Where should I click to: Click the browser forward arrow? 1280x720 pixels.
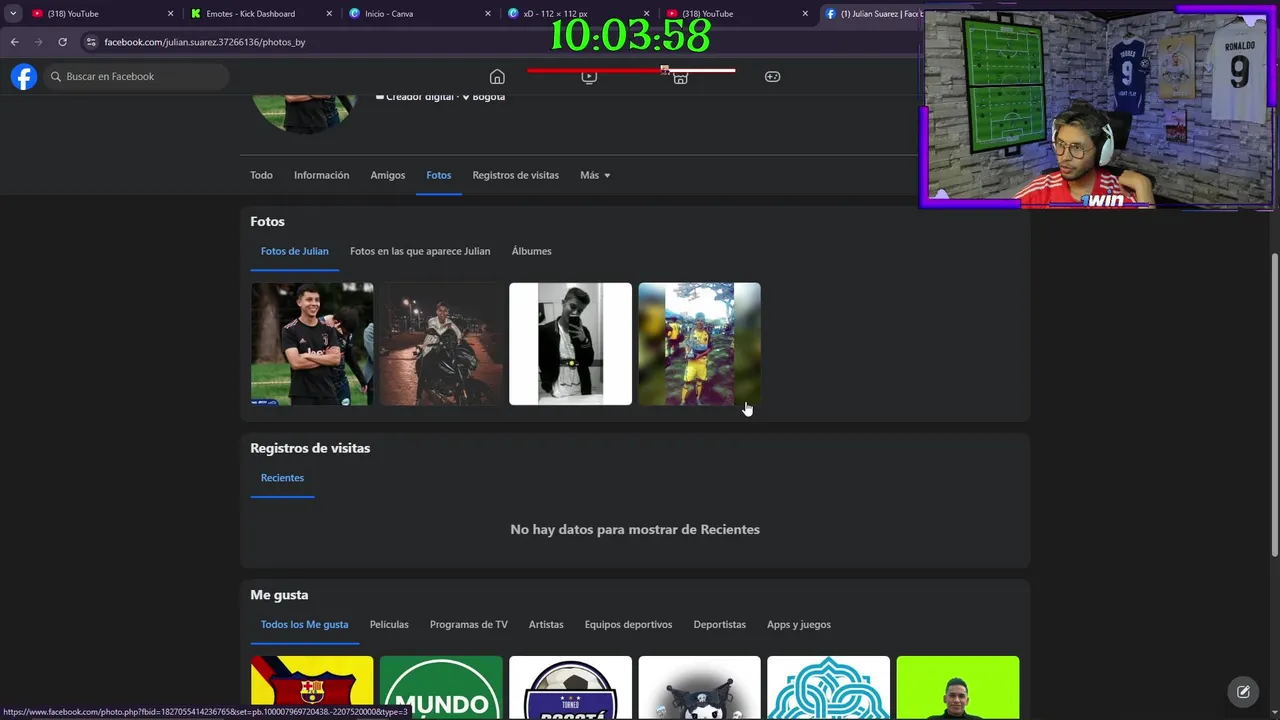[x=38, y=42]
